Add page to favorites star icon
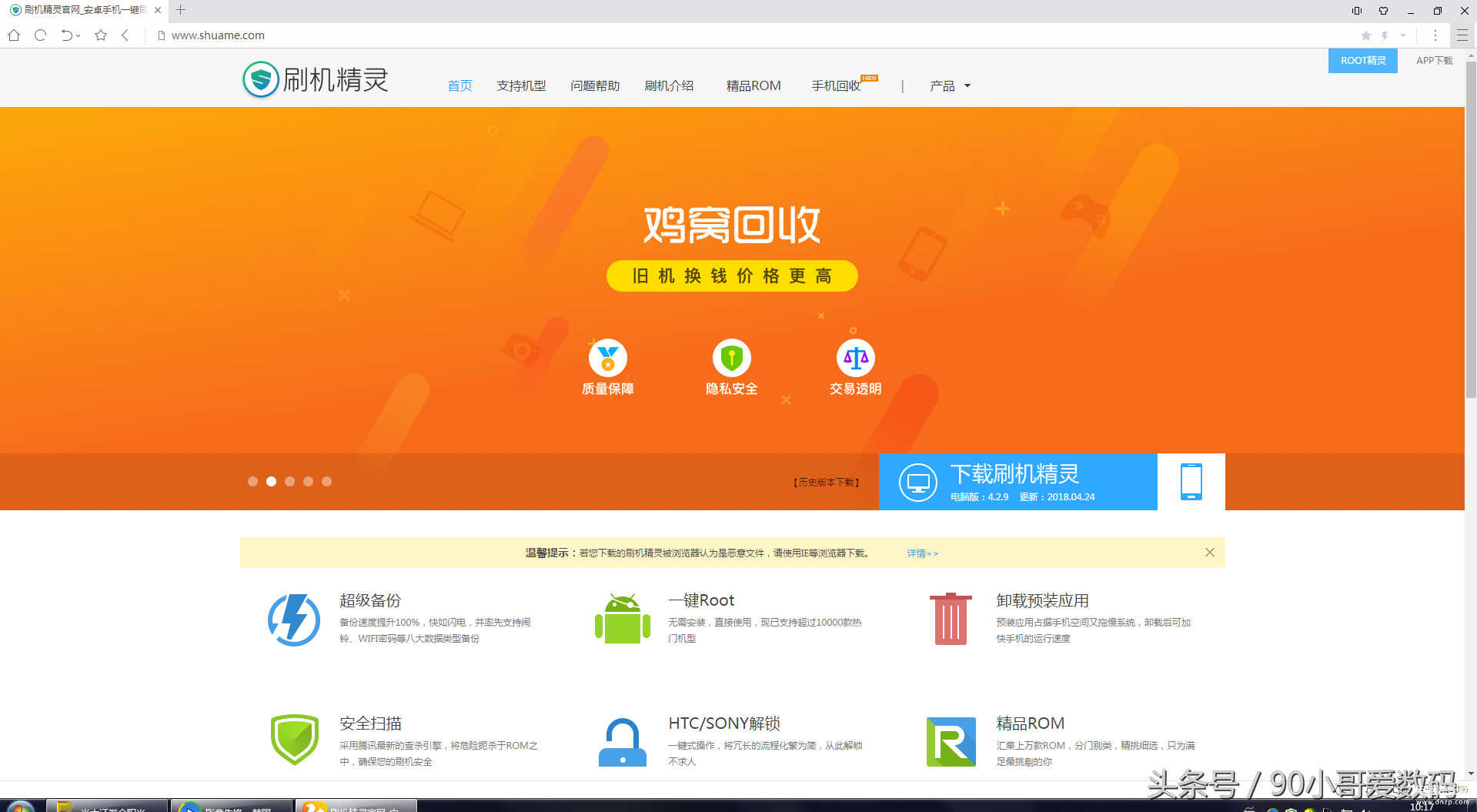Screen dimensions: 1477x812 coord(101,35)
